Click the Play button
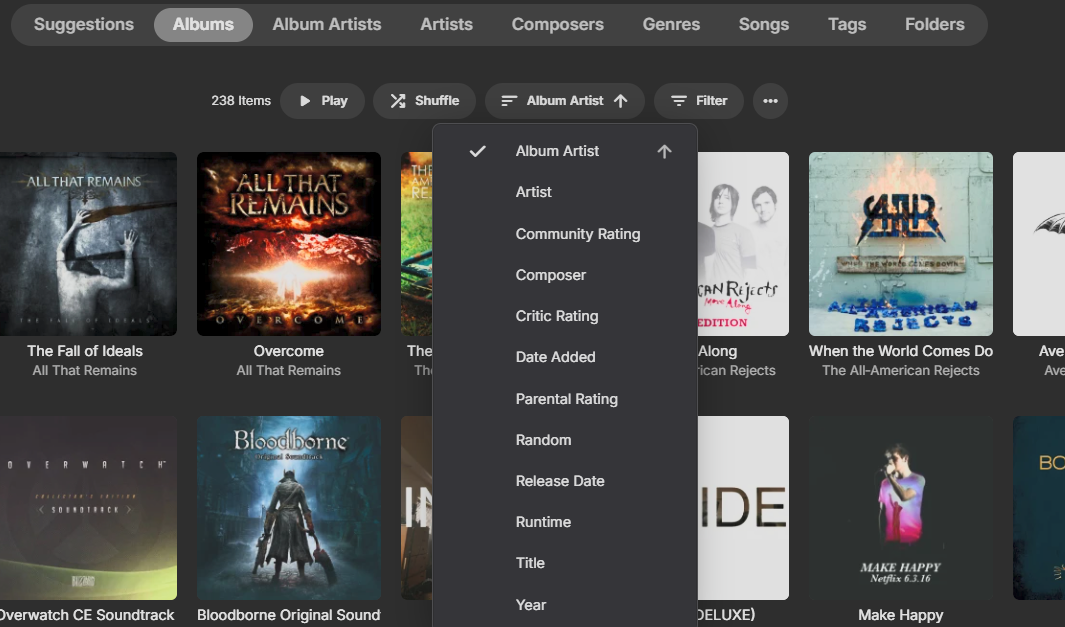 point(323,101)
